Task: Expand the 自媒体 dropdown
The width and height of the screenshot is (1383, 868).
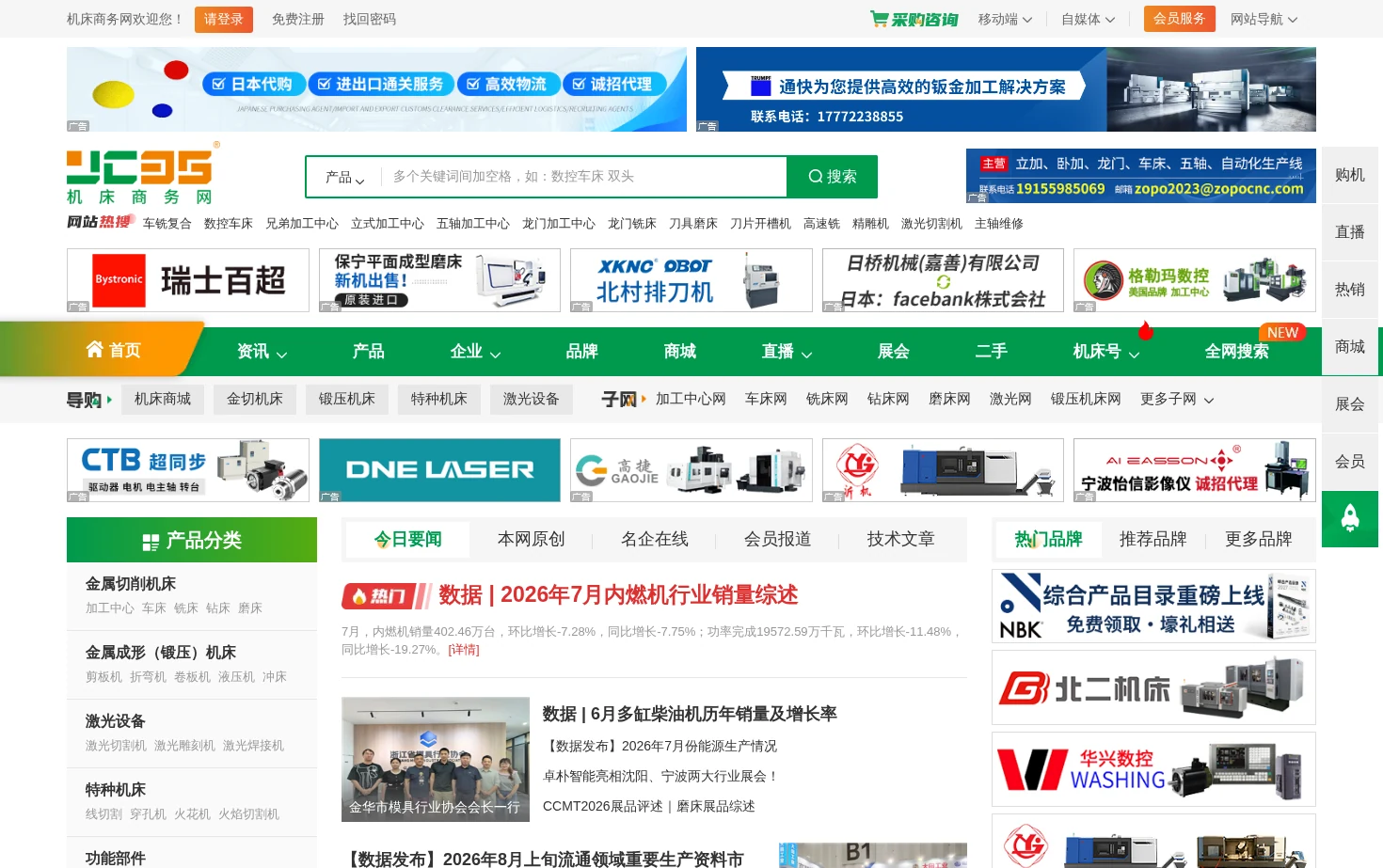Action: click(x=1088, y=19)
